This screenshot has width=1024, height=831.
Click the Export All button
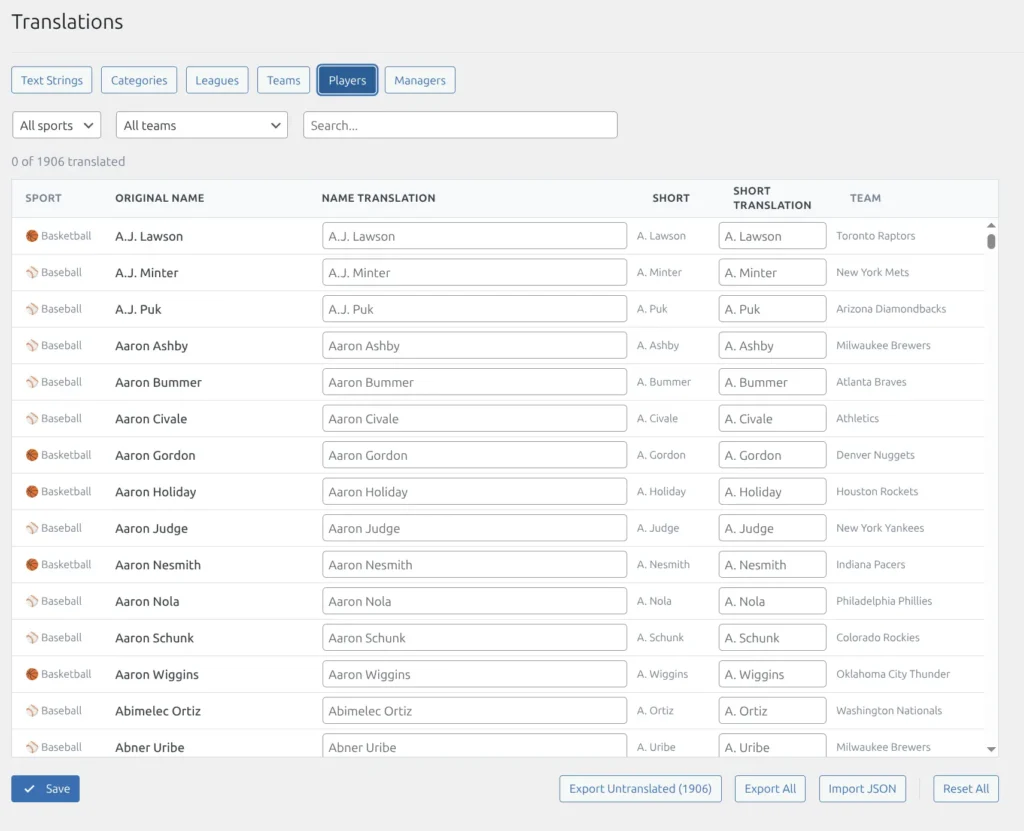tap(770, 789)
